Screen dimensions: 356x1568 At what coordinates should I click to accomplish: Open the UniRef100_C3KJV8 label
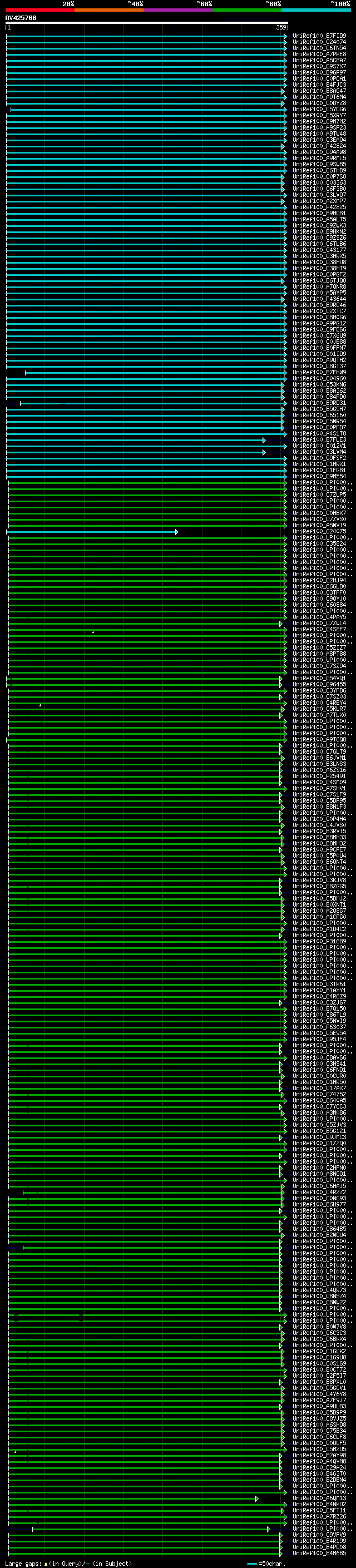coord(319,880)
